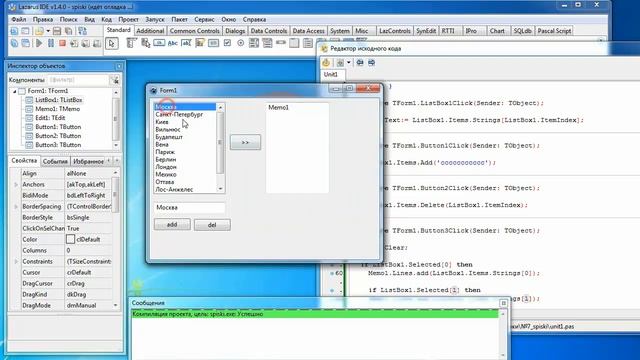
Task: Switch to the SynEdit palette tab
Action: [x=426, y=31]
